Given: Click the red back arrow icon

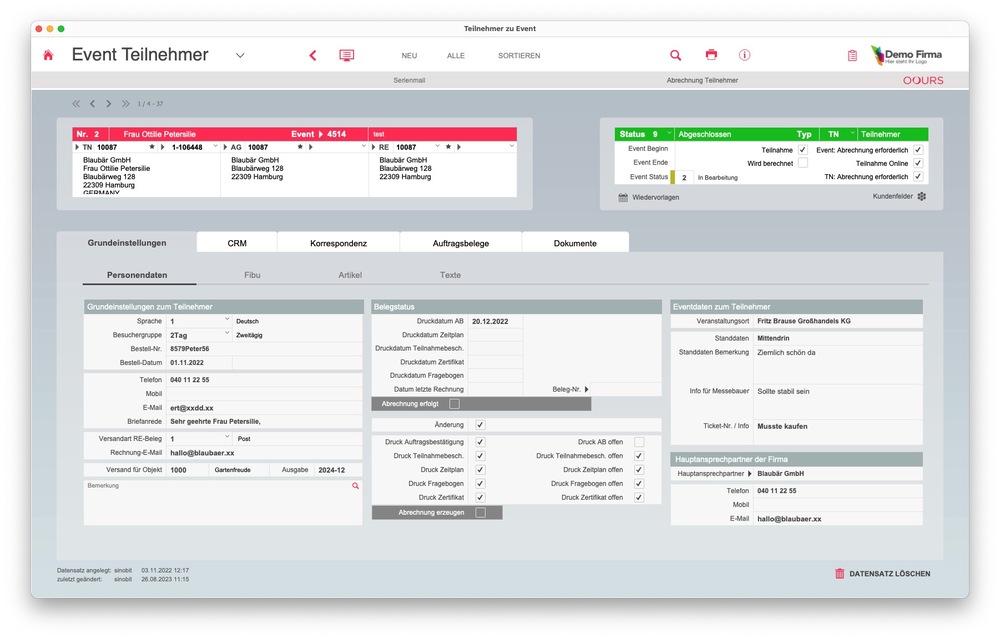Looking at the screenshot, I should click(x=312, y=56).
